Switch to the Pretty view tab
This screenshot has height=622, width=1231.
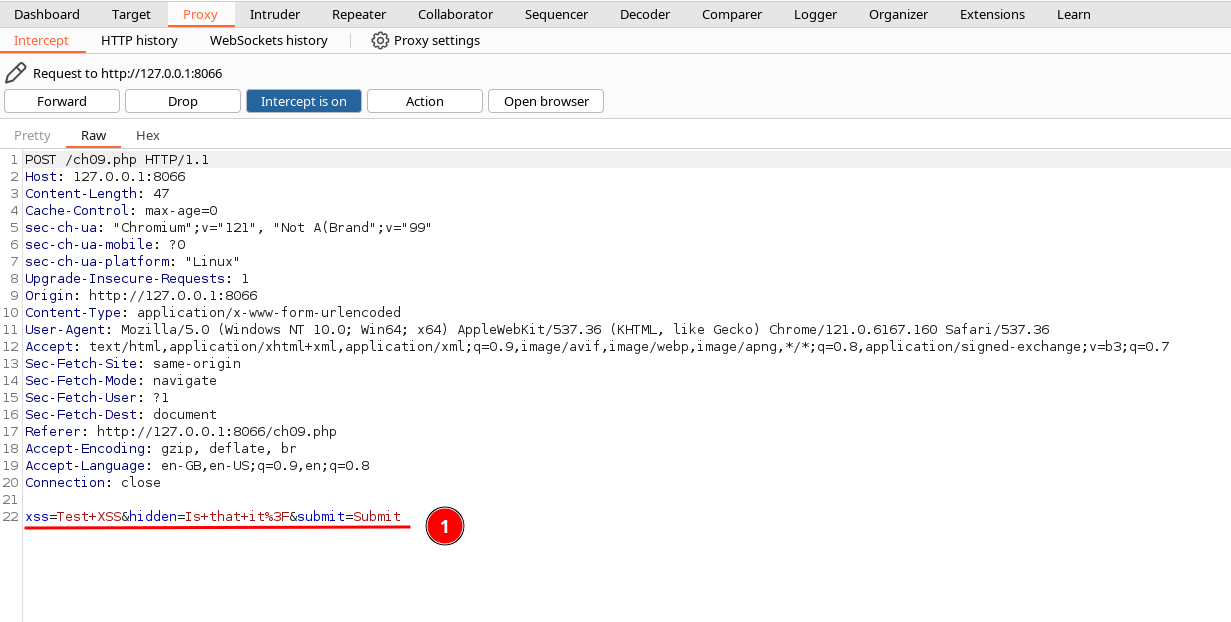[32, 136]
